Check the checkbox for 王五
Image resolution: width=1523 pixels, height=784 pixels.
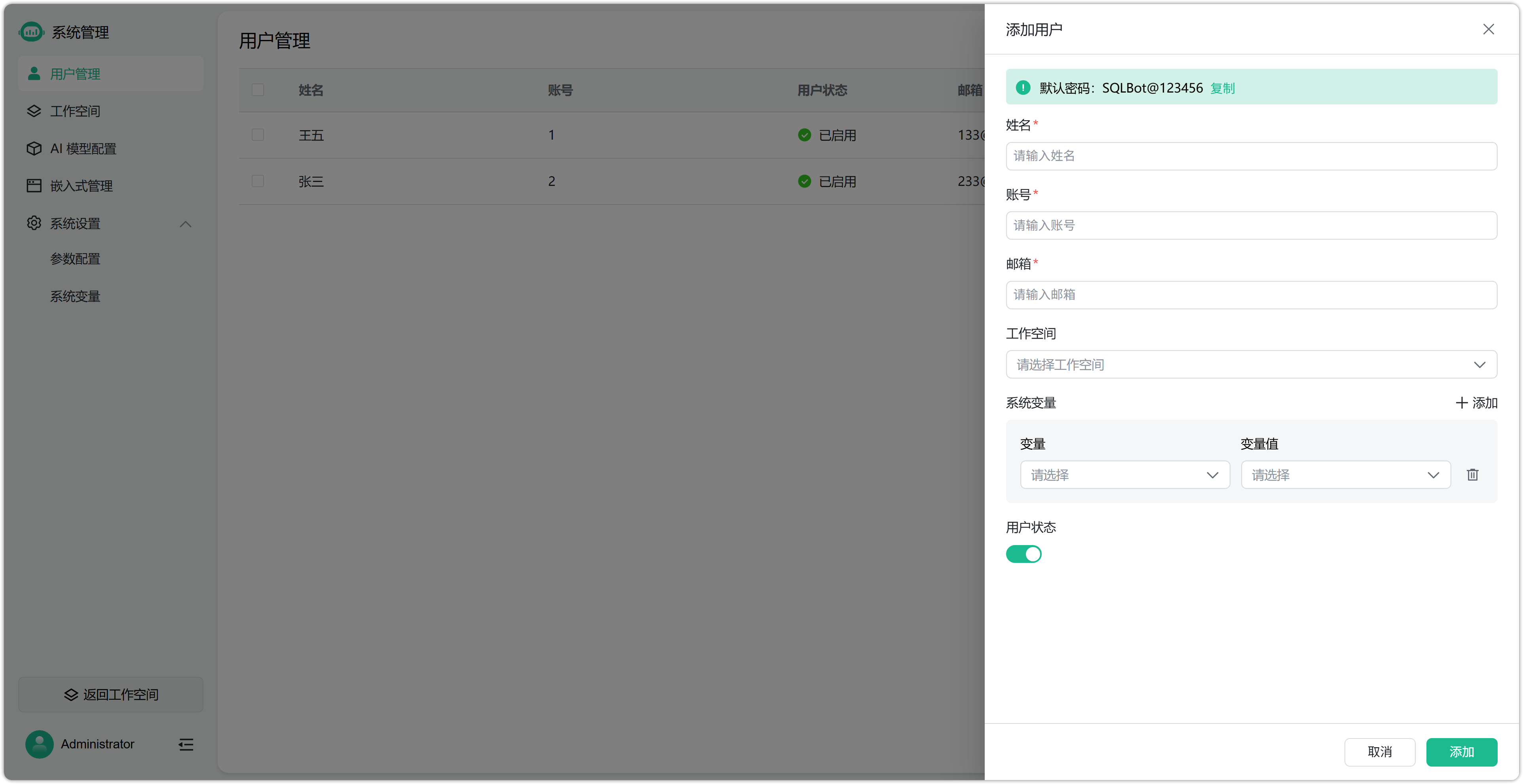point(258,135)
